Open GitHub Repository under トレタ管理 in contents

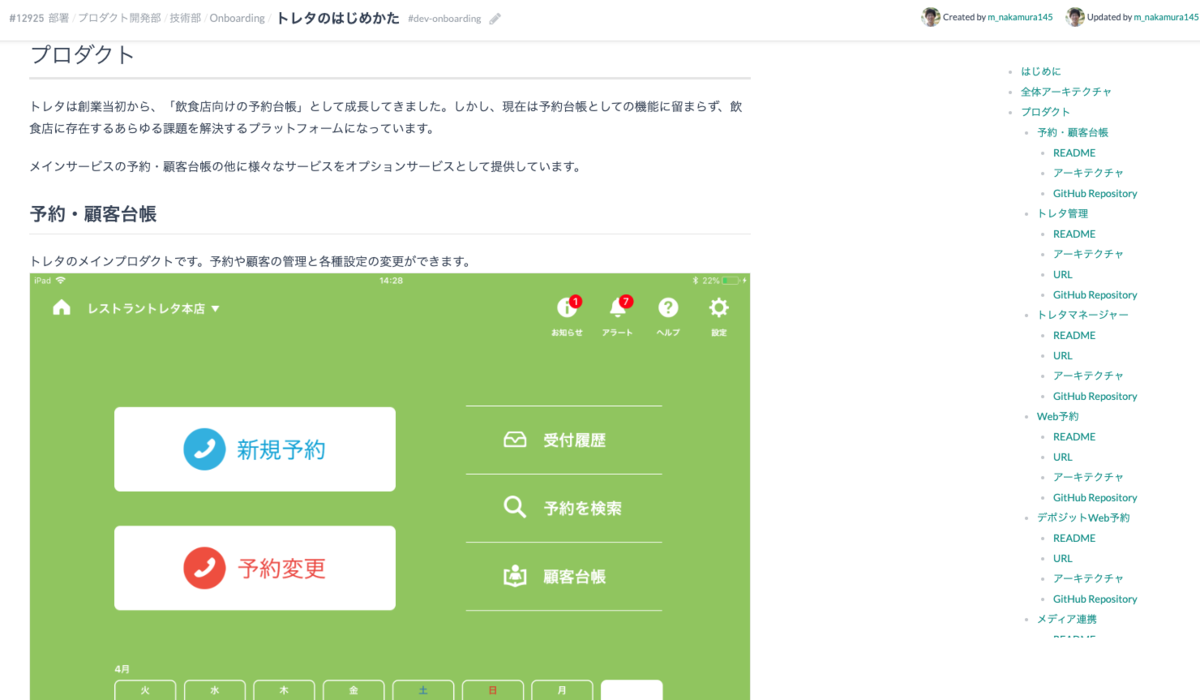pyautogui.click(x=1095, y=295)
